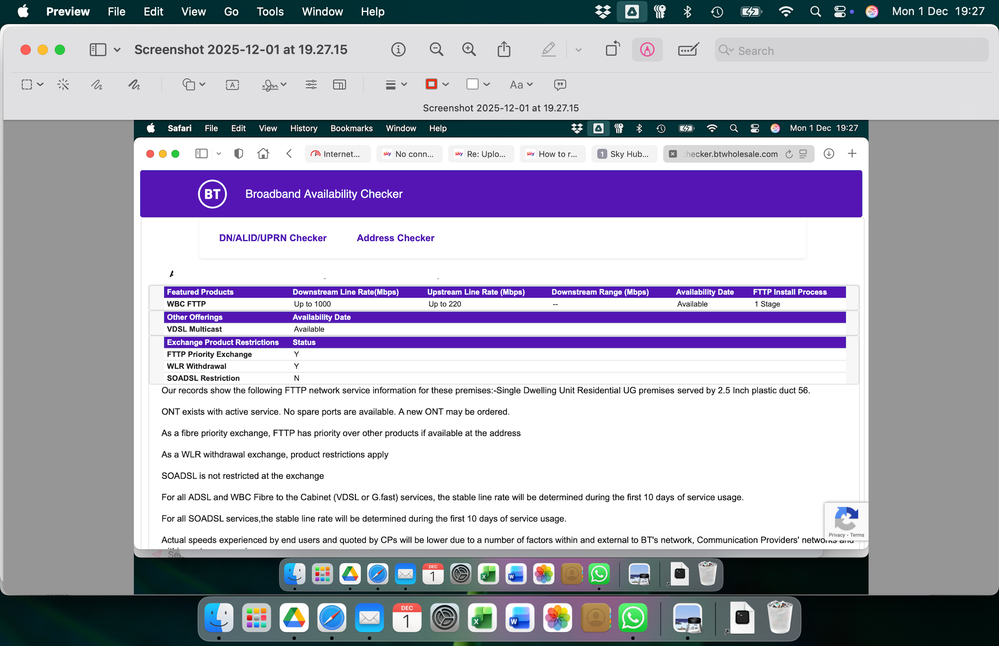Click the DN/ALID/UPRN Checker link
Viewport: 999px width, 646px height.
[x=272, y=237]
